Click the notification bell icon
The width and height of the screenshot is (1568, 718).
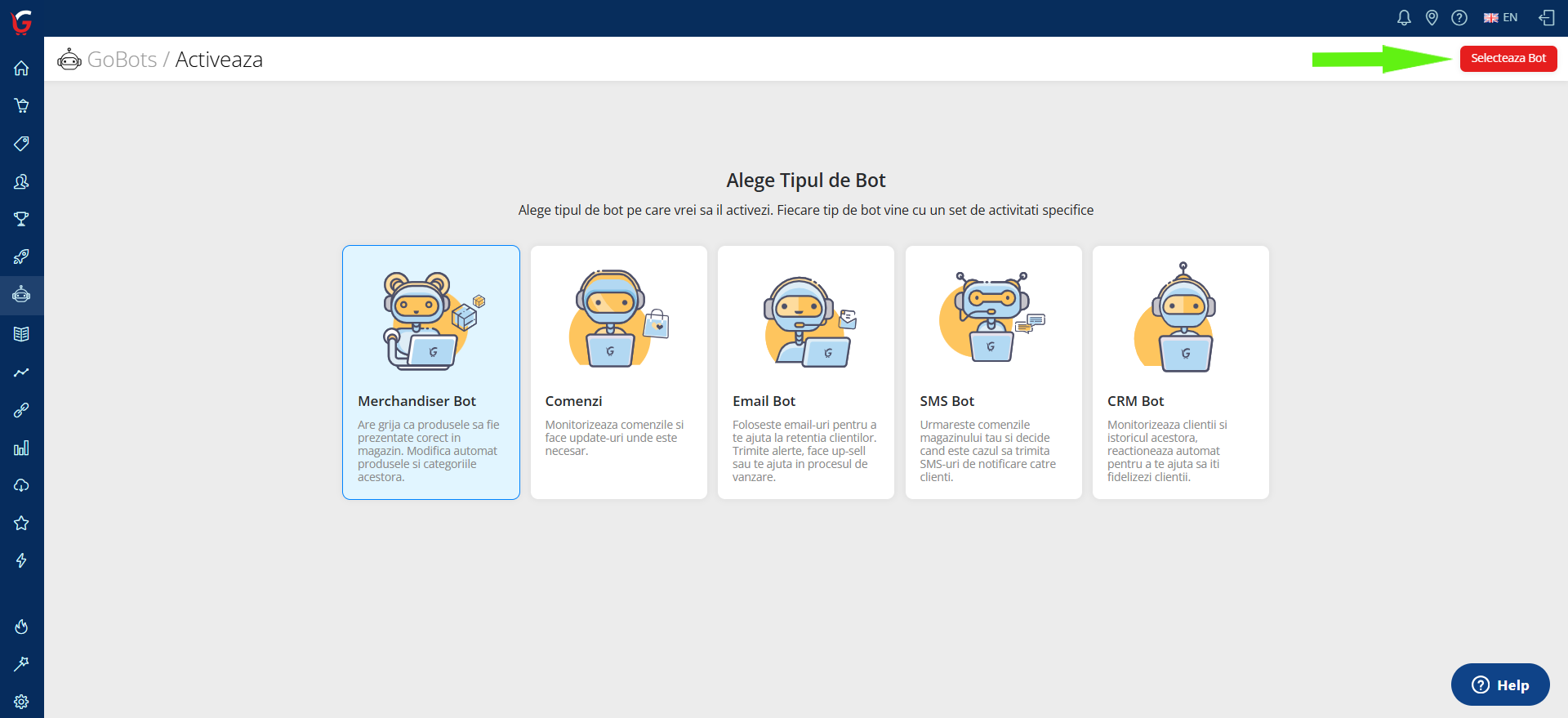(1404, 18)
